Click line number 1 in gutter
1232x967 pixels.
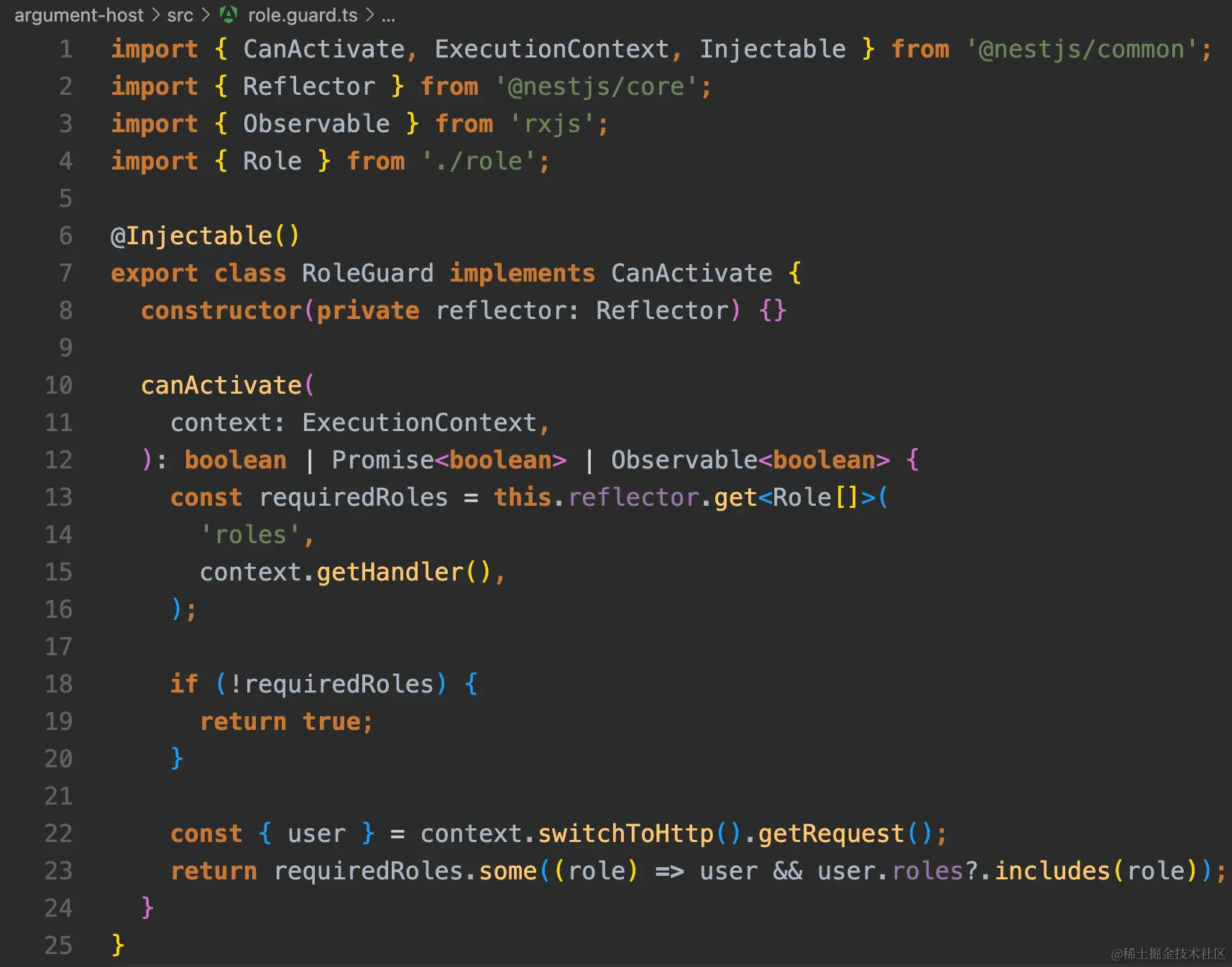[x=66, y=49]
